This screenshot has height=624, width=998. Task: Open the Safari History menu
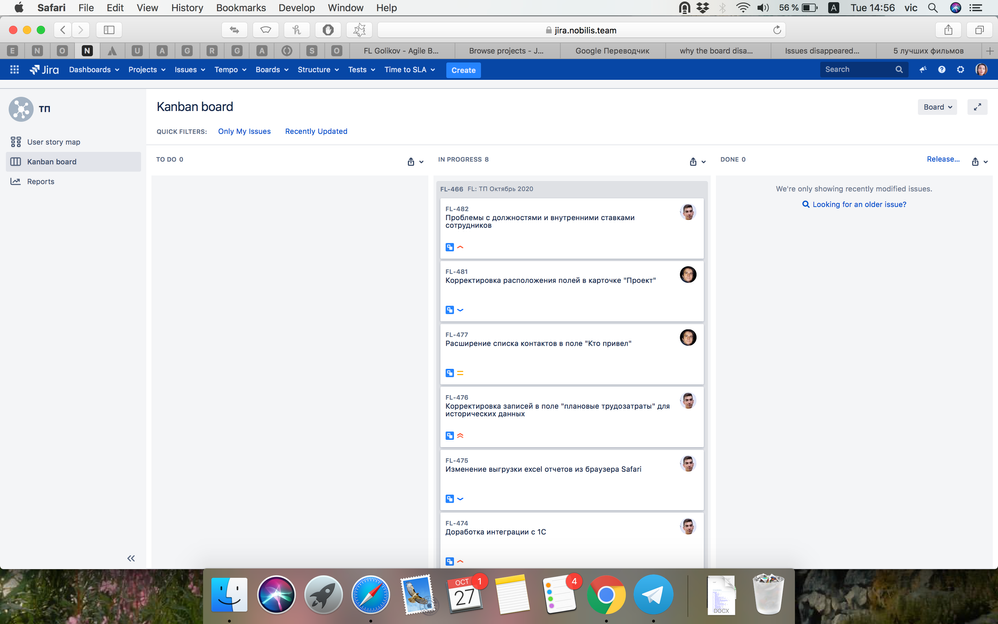coord(187,8)
